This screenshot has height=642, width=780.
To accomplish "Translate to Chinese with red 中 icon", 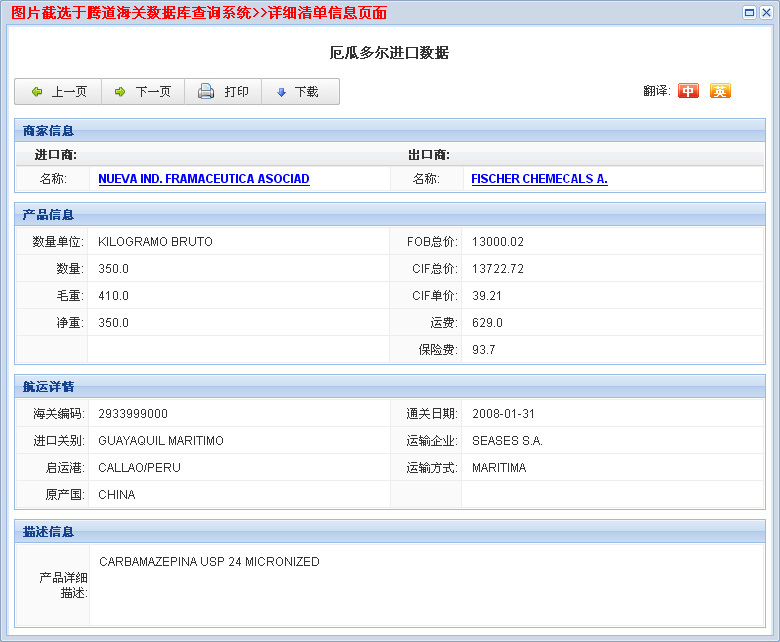I will point(688,91).
